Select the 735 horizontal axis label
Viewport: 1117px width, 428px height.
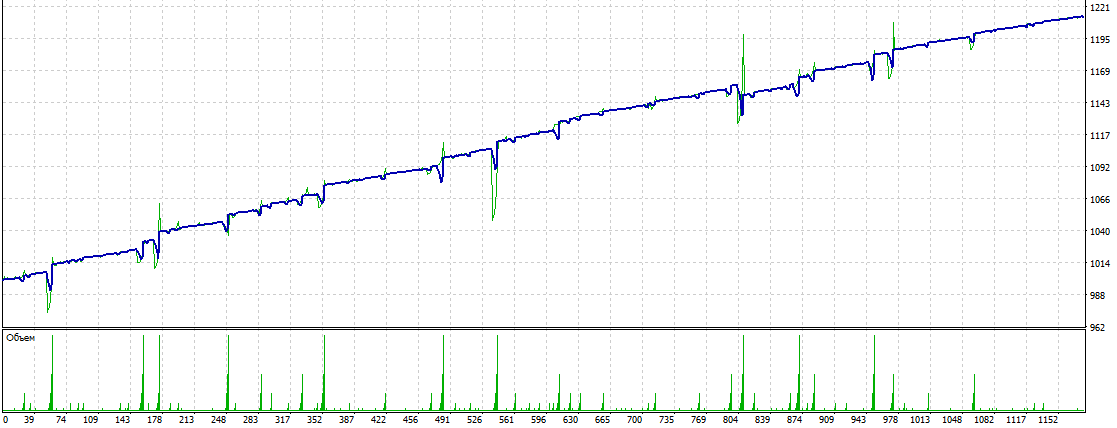coord(667,420)
